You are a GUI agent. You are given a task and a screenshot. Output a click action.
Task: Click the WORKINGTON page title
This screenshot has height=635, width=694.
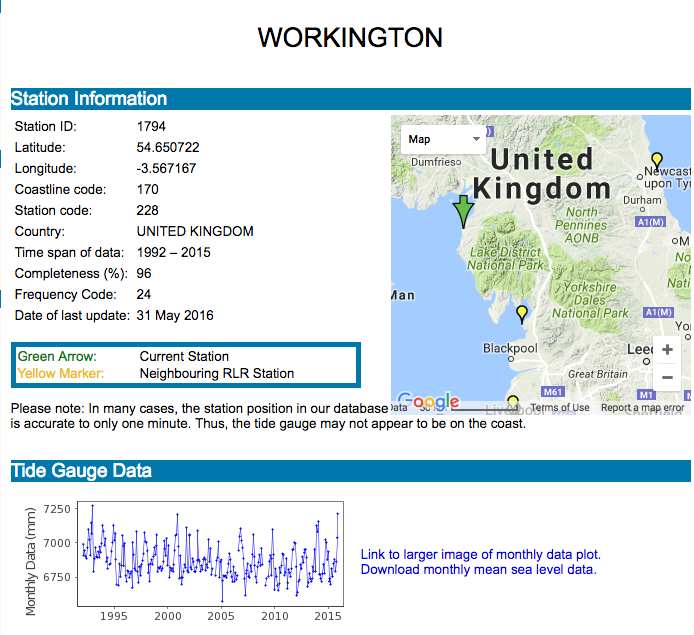click(x=350, y=37)
